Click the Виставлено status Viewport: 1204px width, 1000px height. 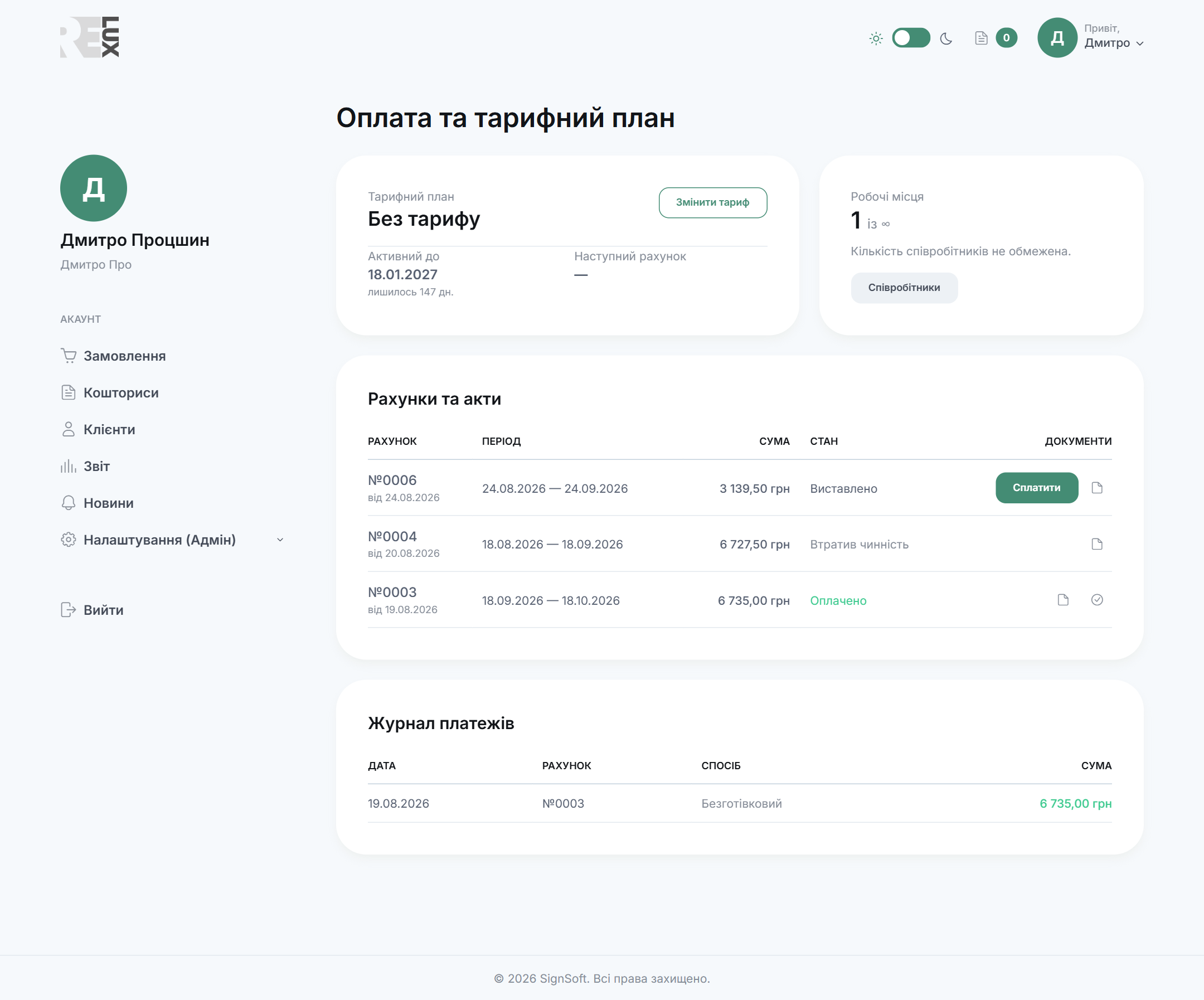point(843,488)
